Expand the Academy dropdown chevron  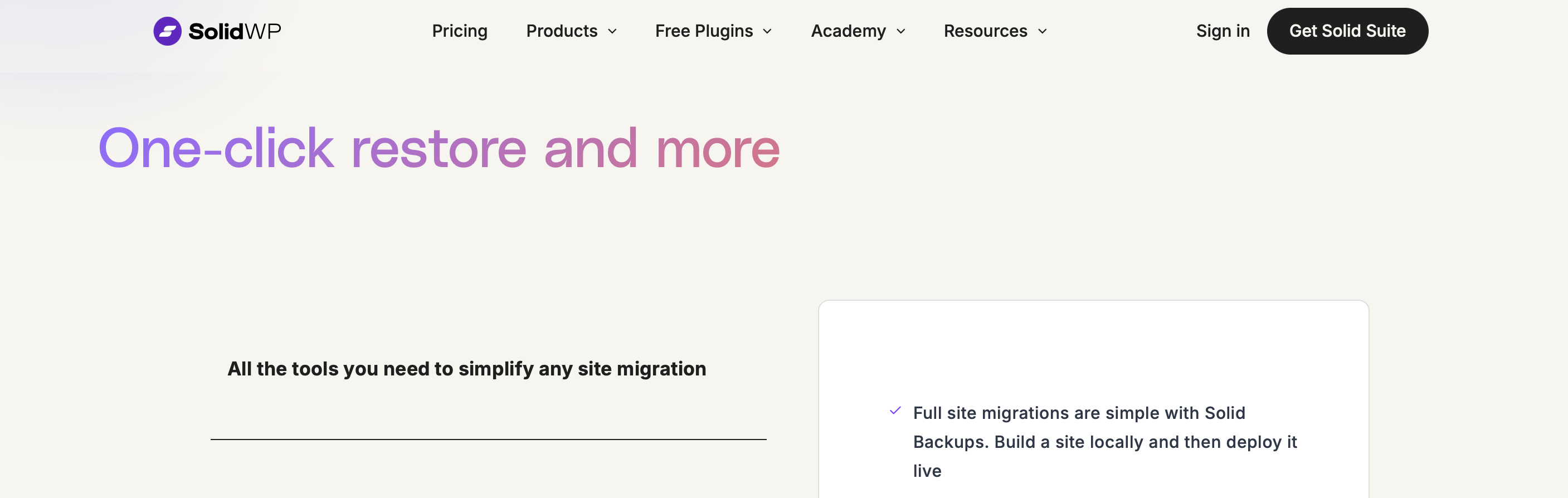click(901, 32)
